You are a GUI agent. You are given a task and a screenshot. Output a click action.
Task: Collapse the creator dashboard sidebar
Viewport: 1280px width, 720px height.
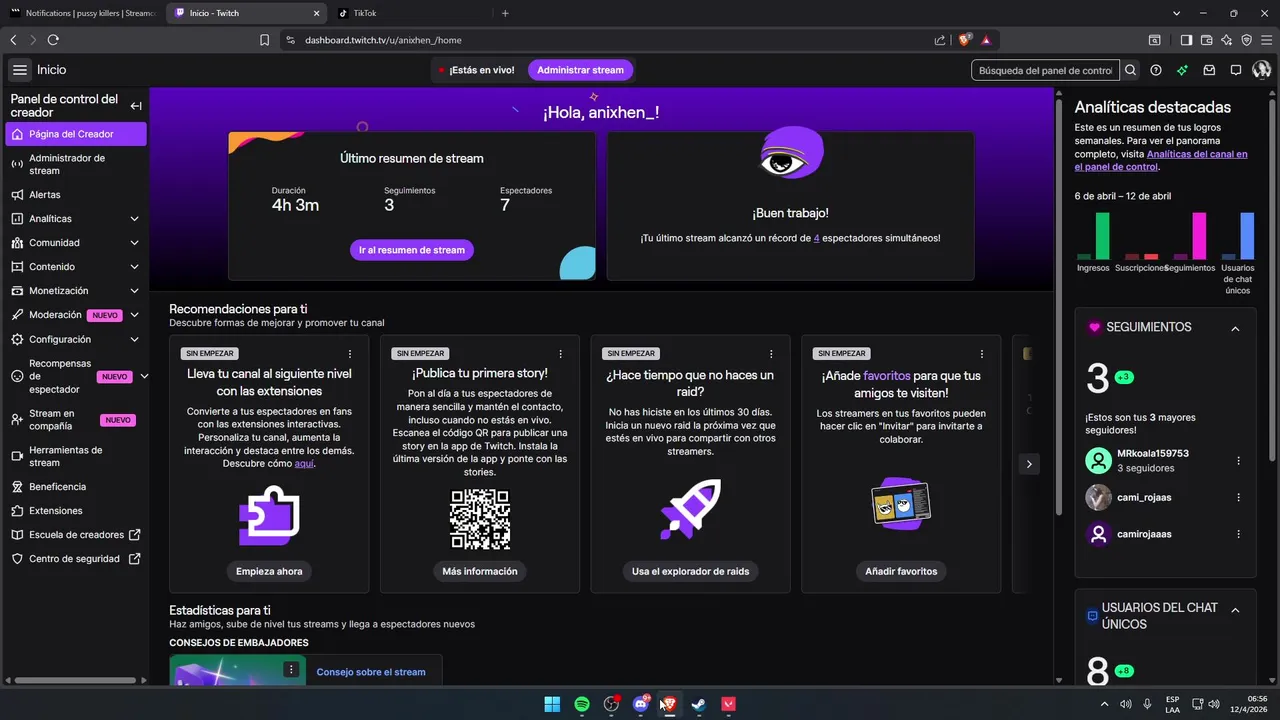[x=136, y=106]
